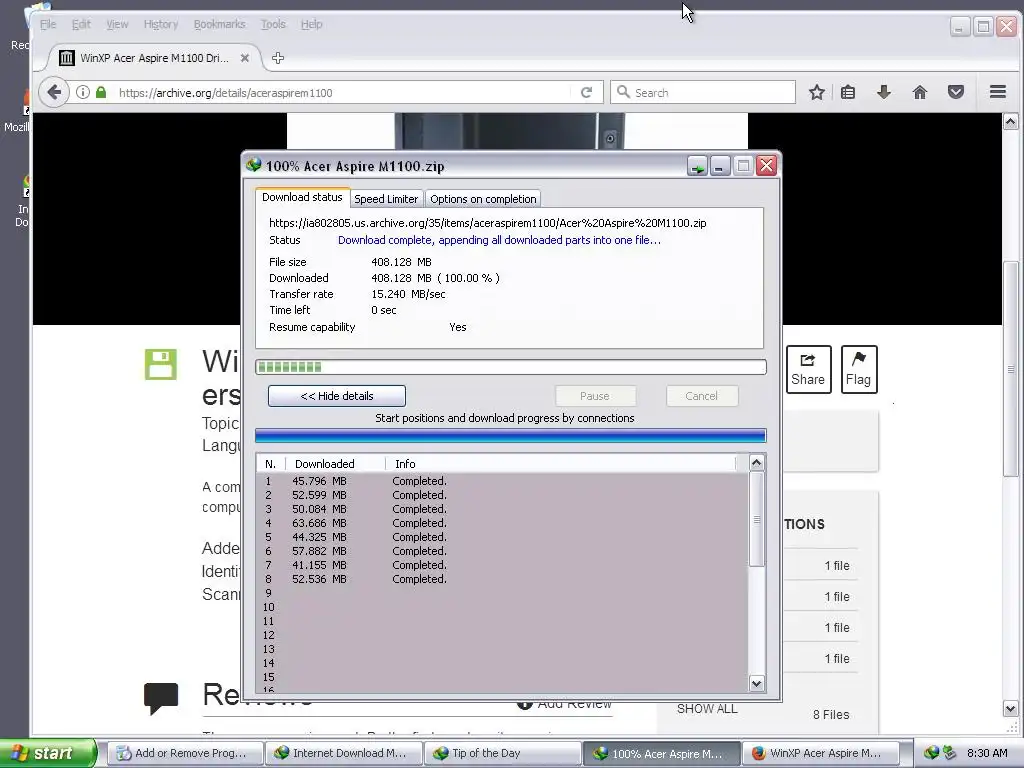
Task: Click the download URL text in dialog
Action: pyautogui.click(x=487, y=223)
